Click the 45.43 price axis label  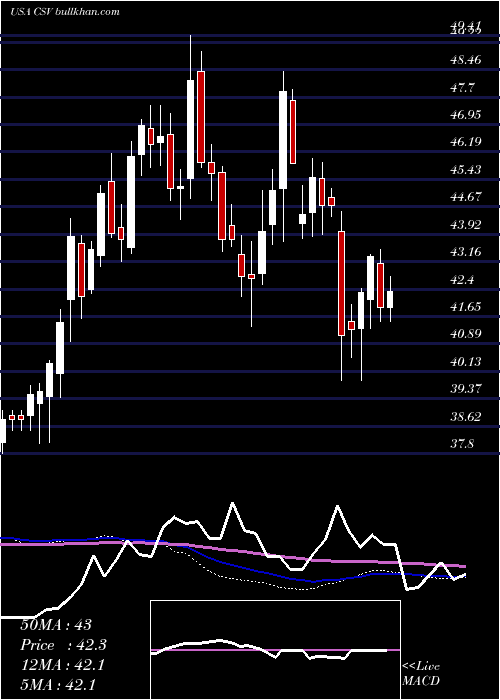466,170
